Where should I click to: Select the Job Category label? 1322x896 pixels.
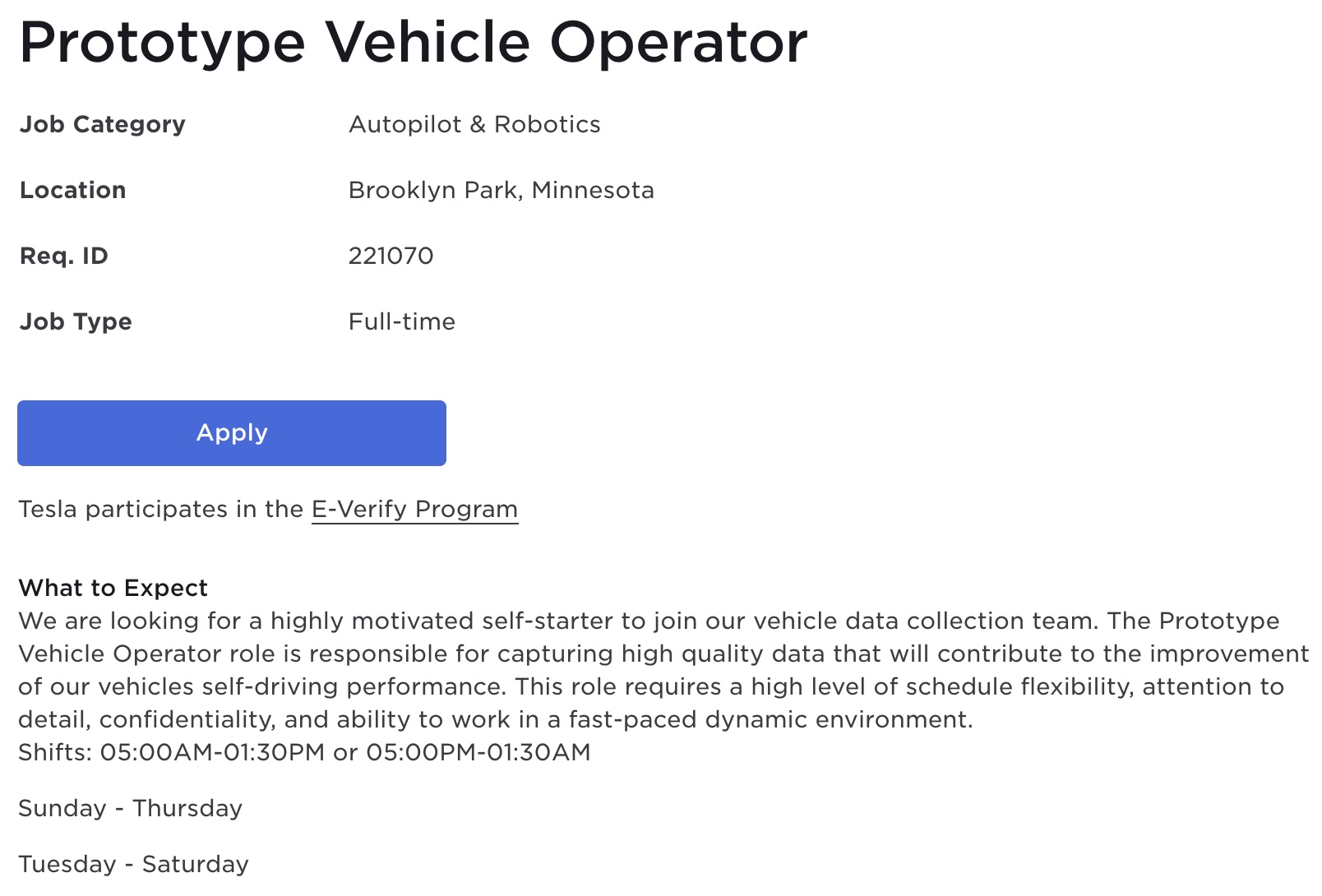[103, 124]
